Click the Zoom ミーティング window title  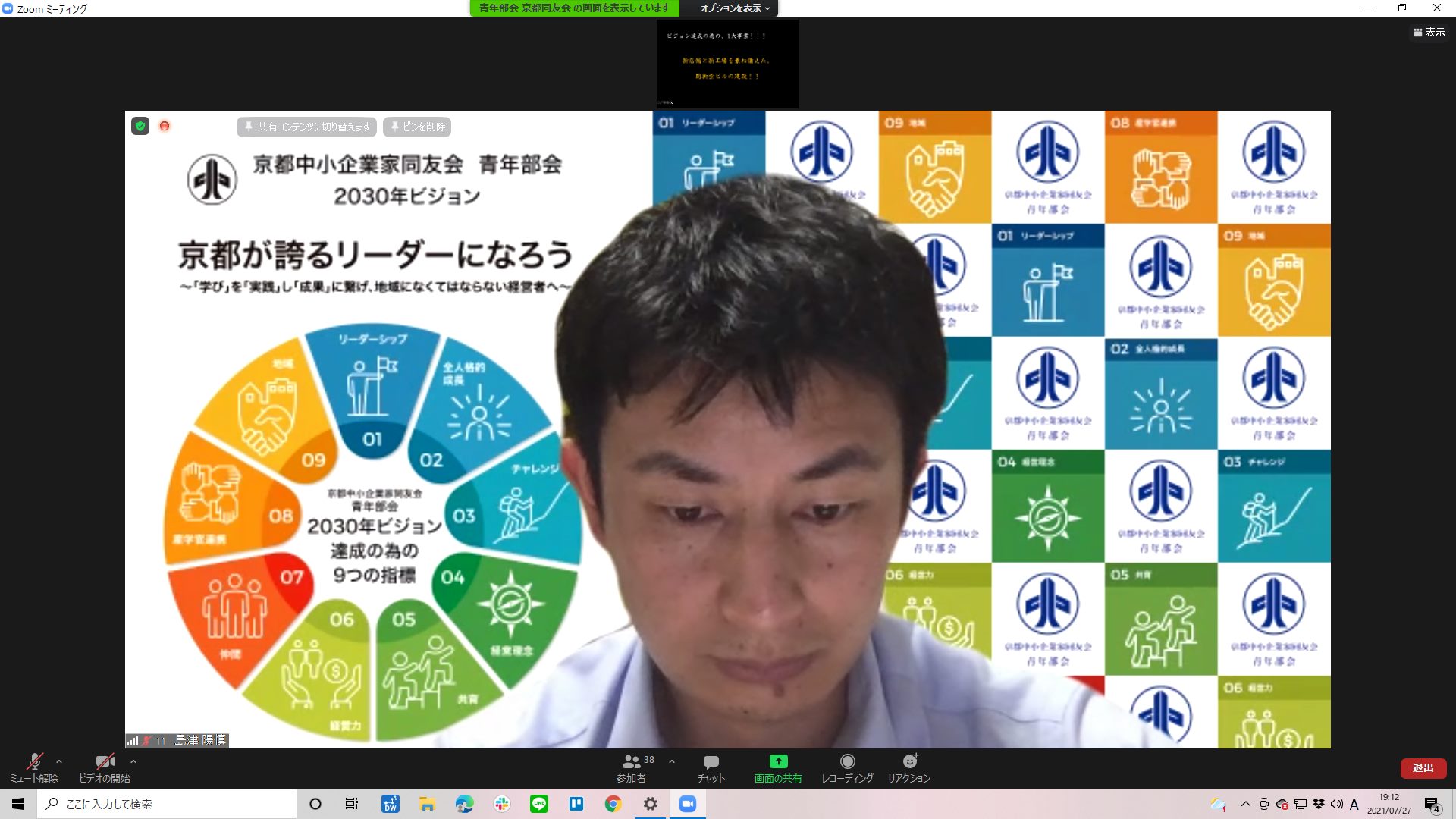coord(52,9)
